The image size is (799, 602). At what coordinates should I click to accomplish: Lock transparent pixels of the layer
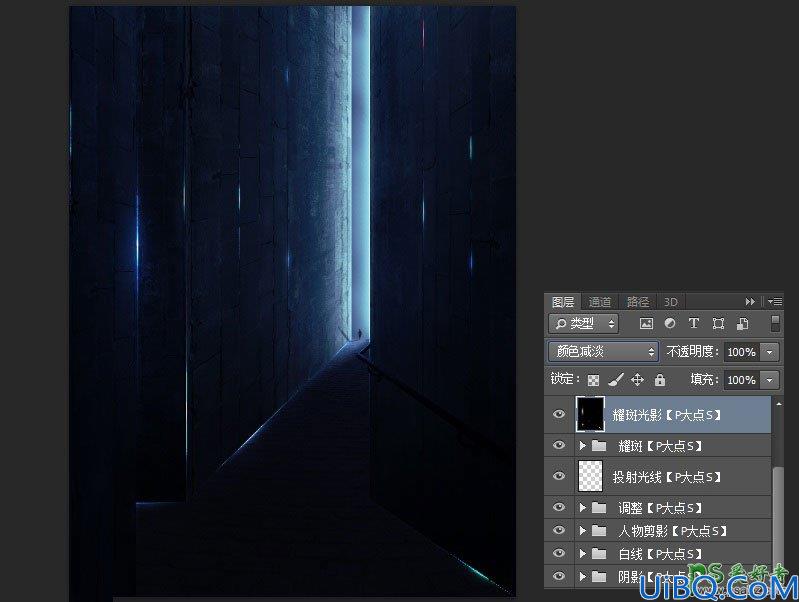(x=593, y=380)
